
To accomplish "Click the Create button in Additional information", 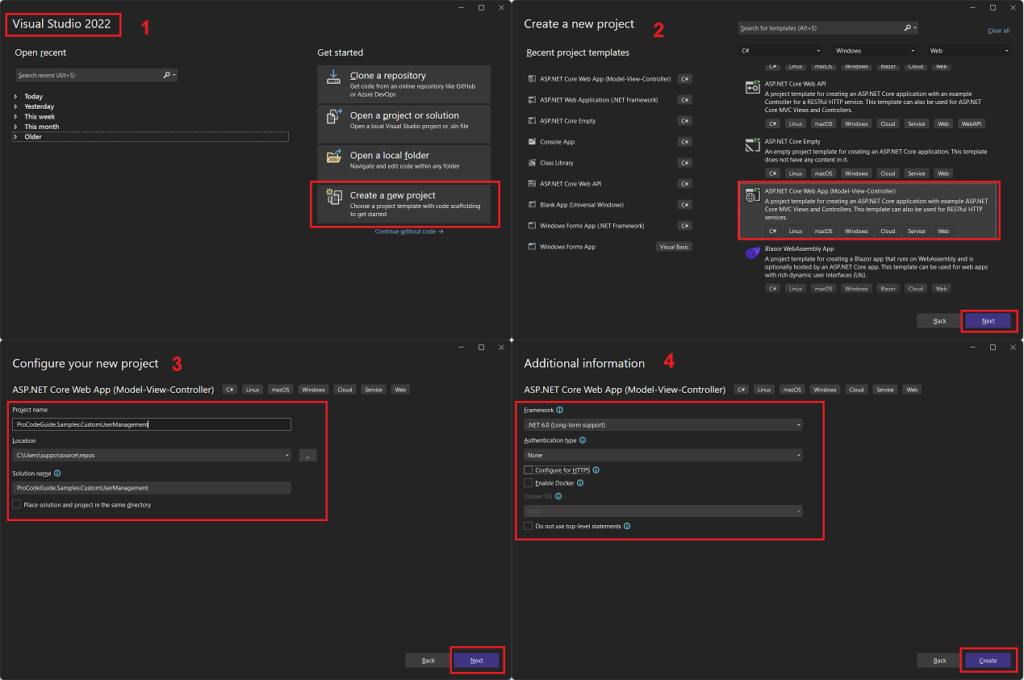I will [x=988, y=660].
